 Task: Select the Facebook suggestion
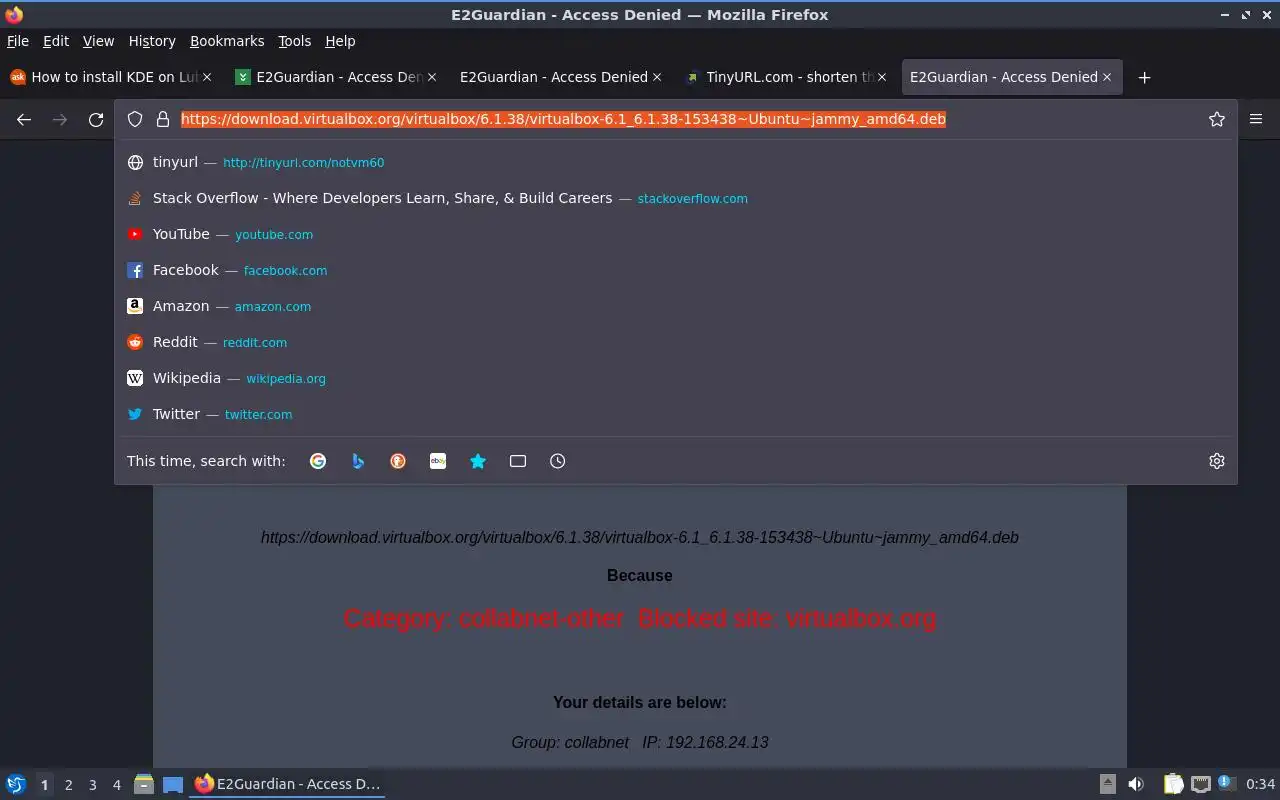click(676, 270)
